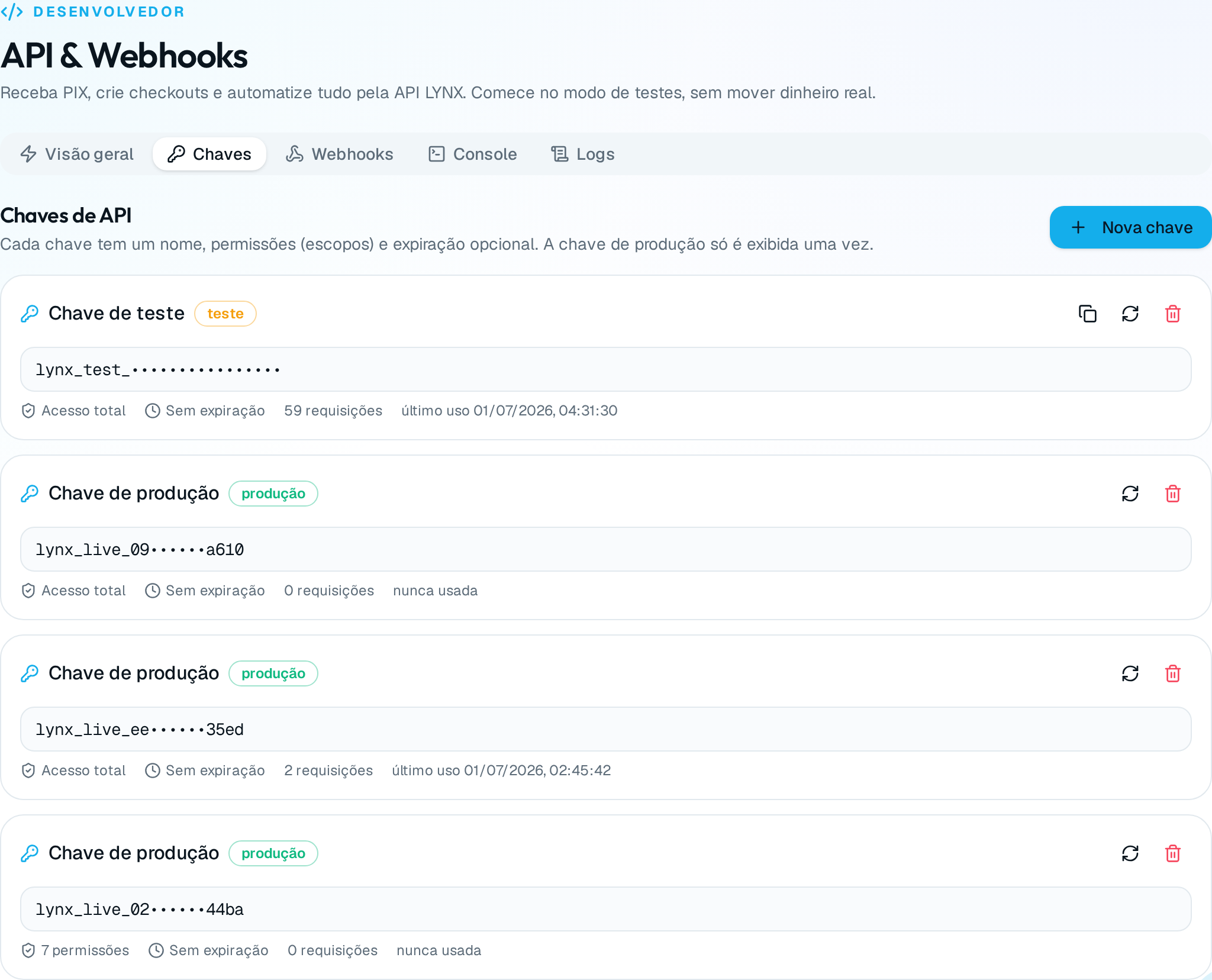Delete the lynx_live_09 production key
The image size is (1212, 980).
point(1173,494)
